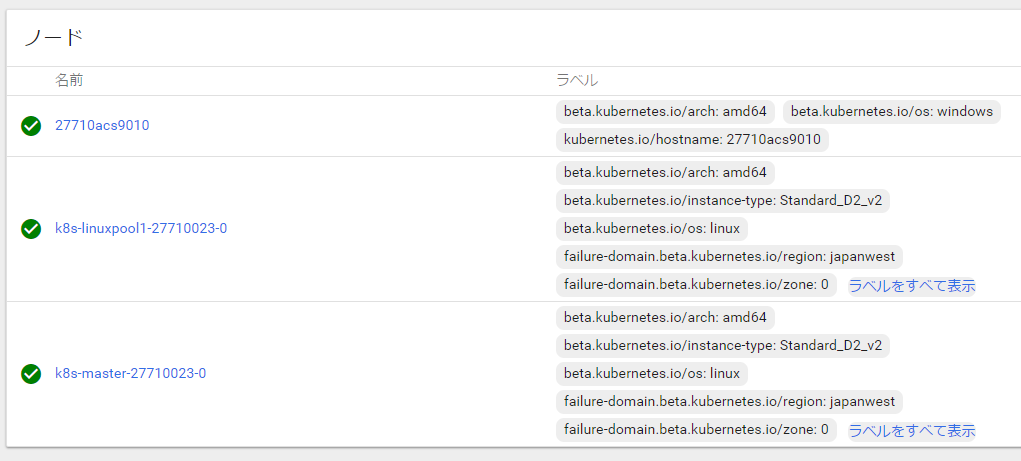Click the 名前 column header

tap(69, 80)
